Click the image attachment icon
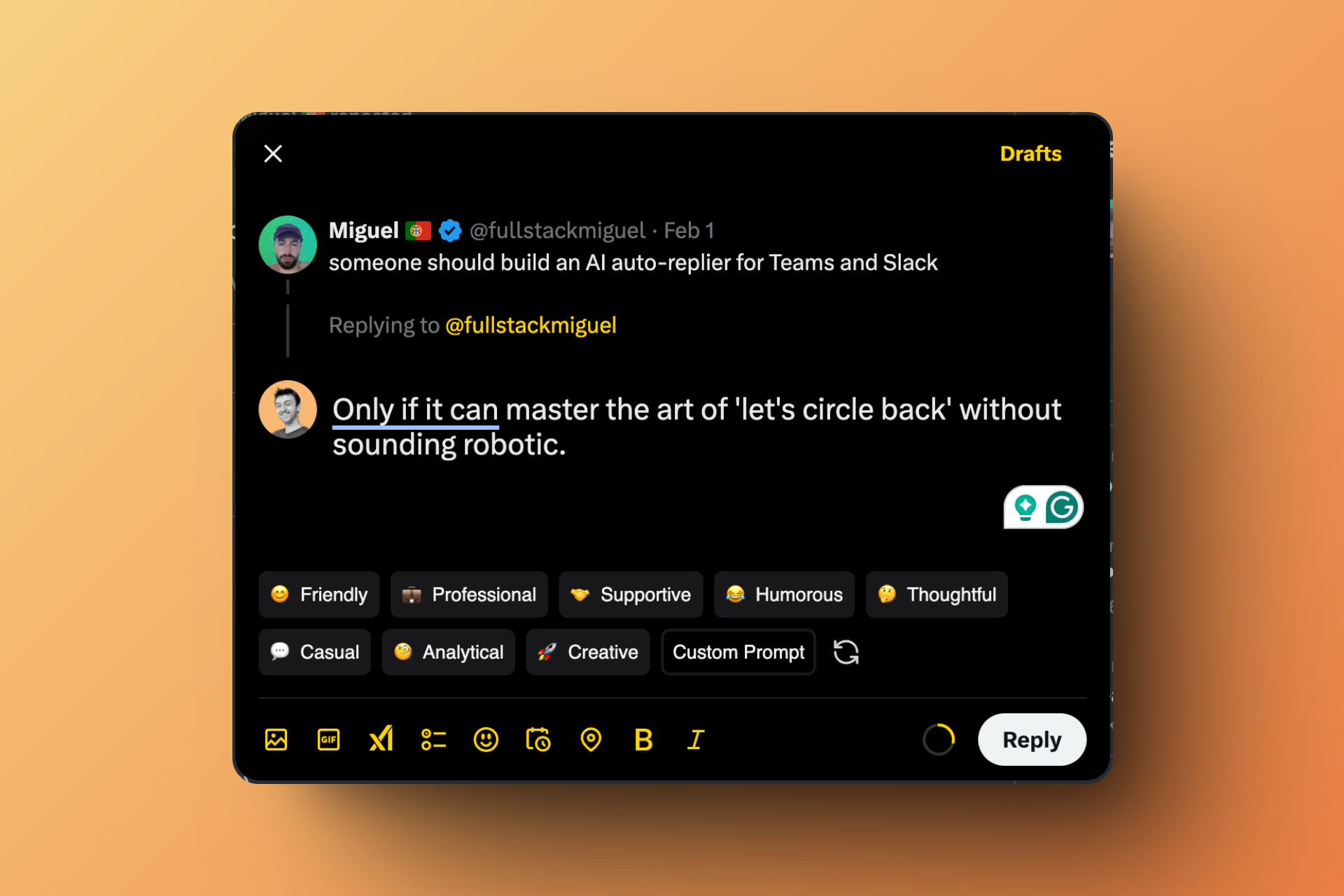 click(x=277, y=740)
